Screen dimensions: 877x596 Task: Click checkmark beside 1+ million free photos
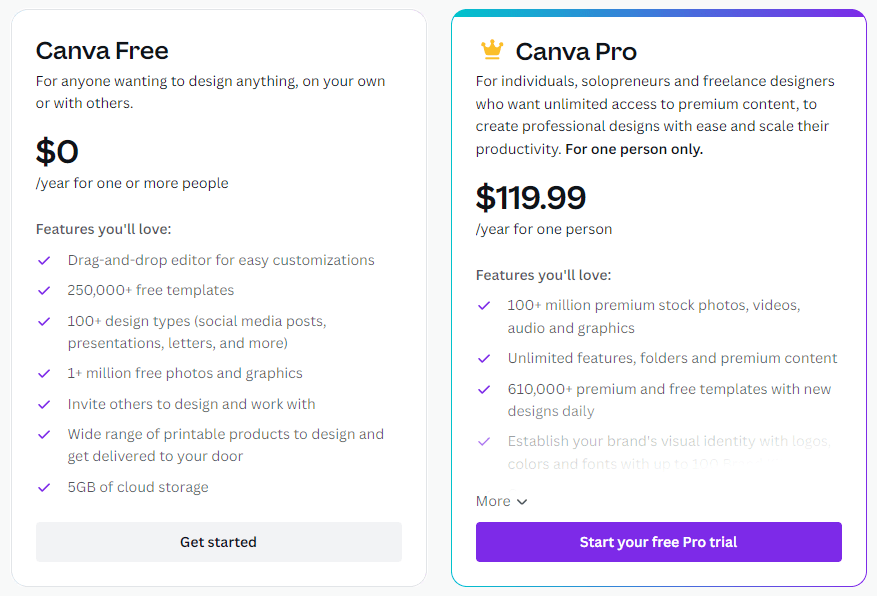click(44, 374)
